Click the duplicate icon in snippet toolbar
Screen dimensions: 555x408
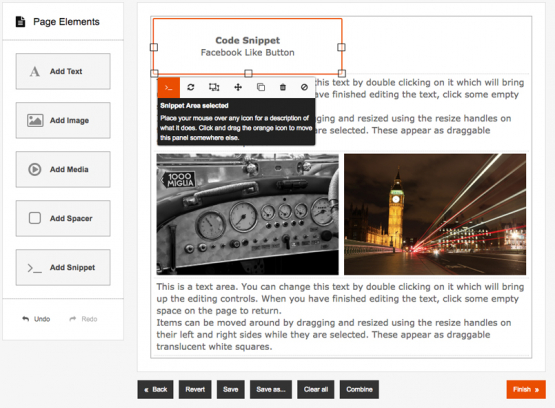click(x=261, y=87)
